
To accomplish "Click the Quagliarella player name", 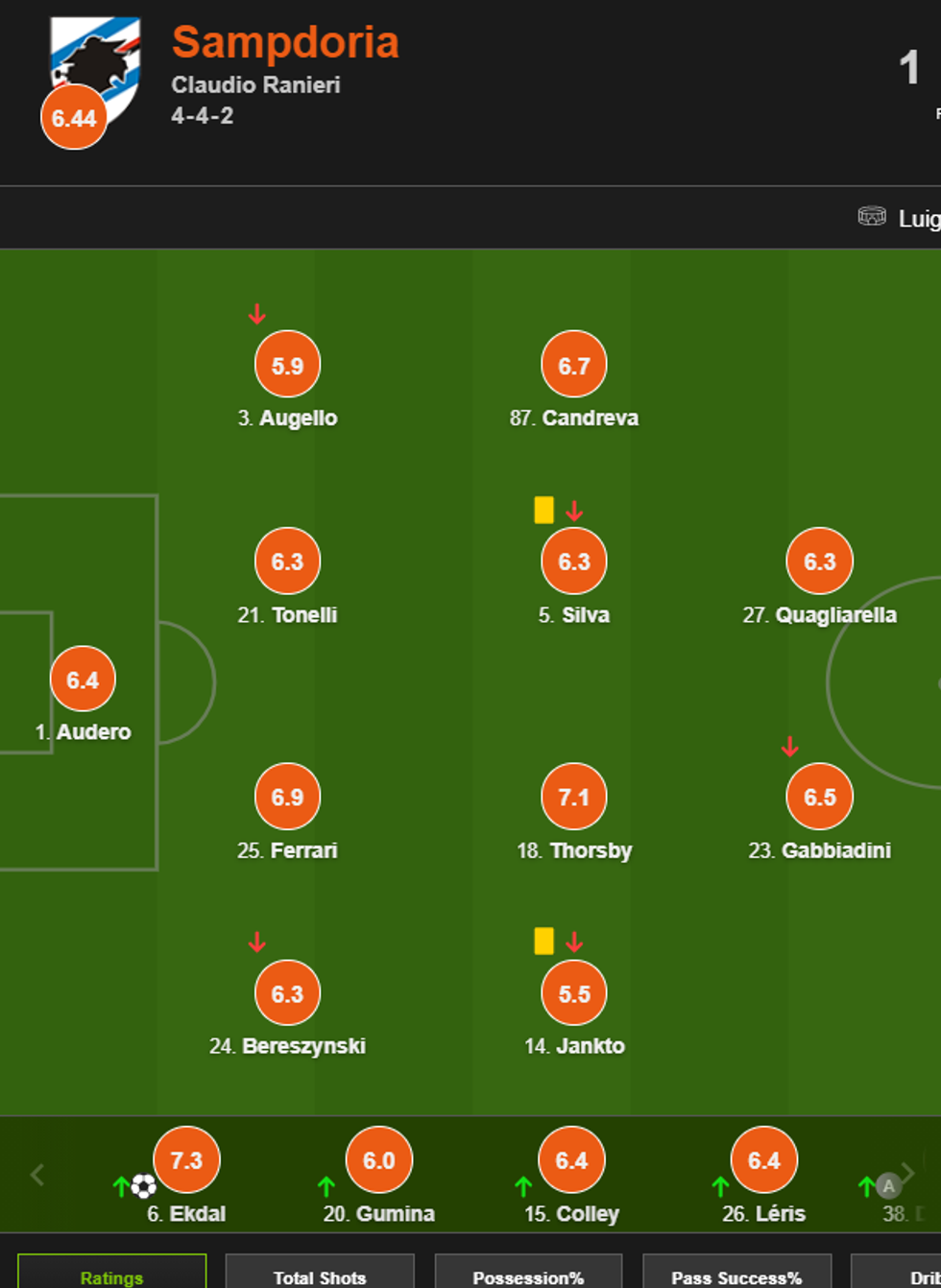I will pyautogui.click(x=835, y=615).
